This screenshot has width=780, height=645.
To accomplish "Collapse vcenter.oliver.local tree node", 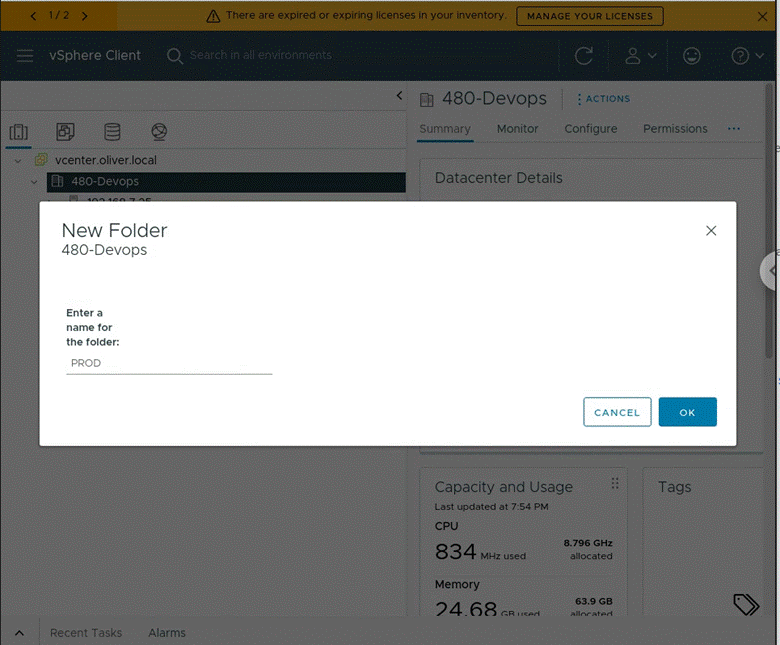I will click(x=18, y=161).
